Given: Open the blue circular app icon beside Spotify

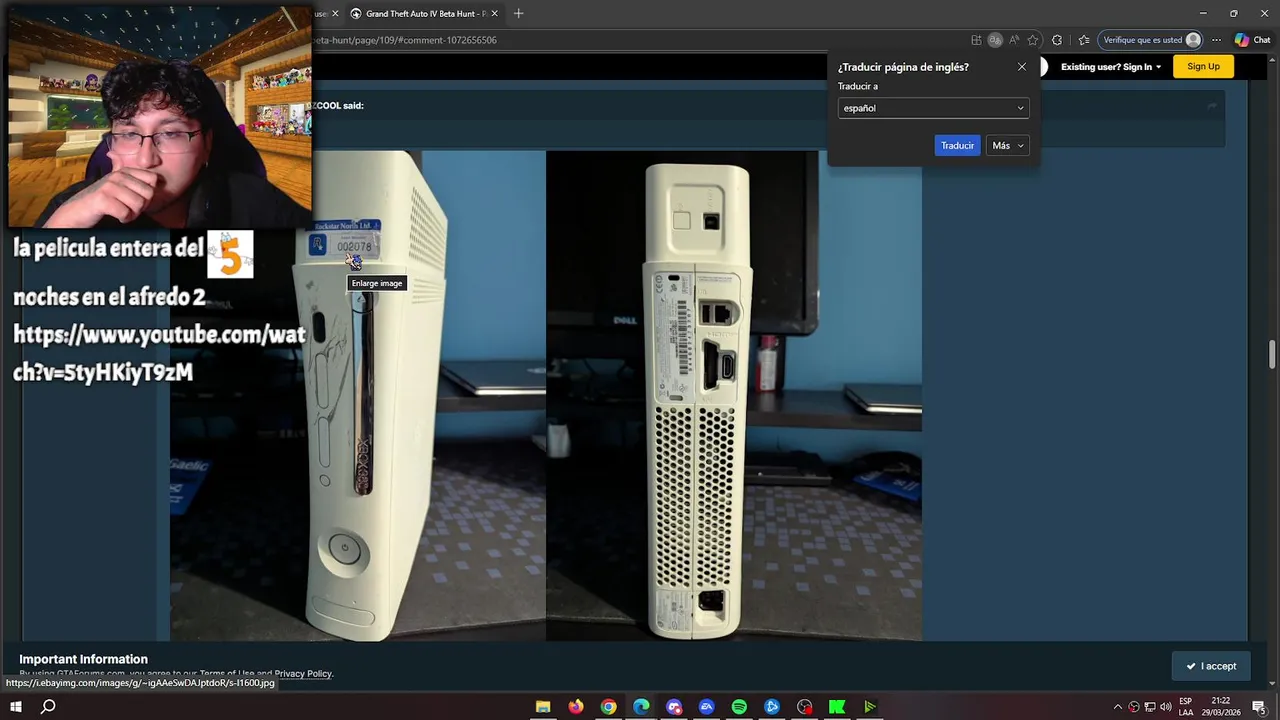Looking at the screenshot, I should (772, 707).
